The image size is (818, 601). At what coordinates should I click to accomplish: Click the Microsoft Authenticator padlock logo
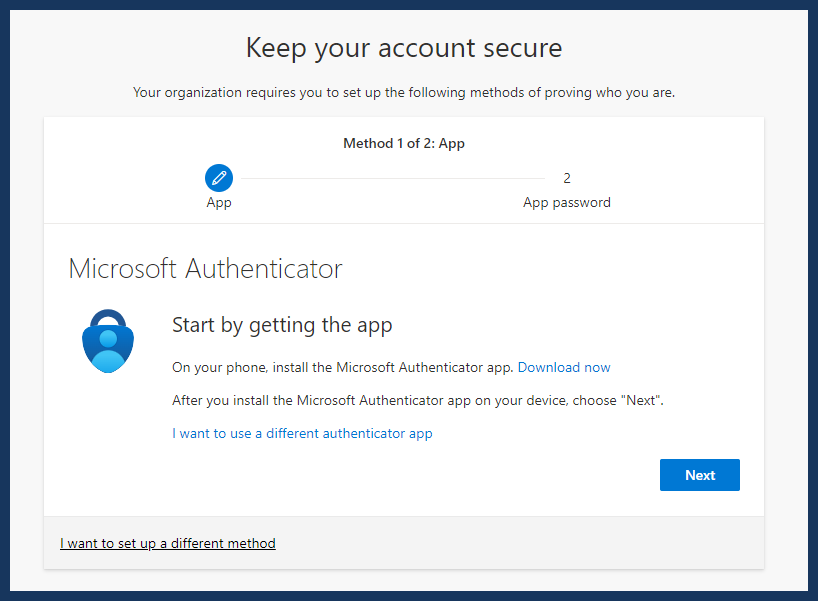point(108,341)
